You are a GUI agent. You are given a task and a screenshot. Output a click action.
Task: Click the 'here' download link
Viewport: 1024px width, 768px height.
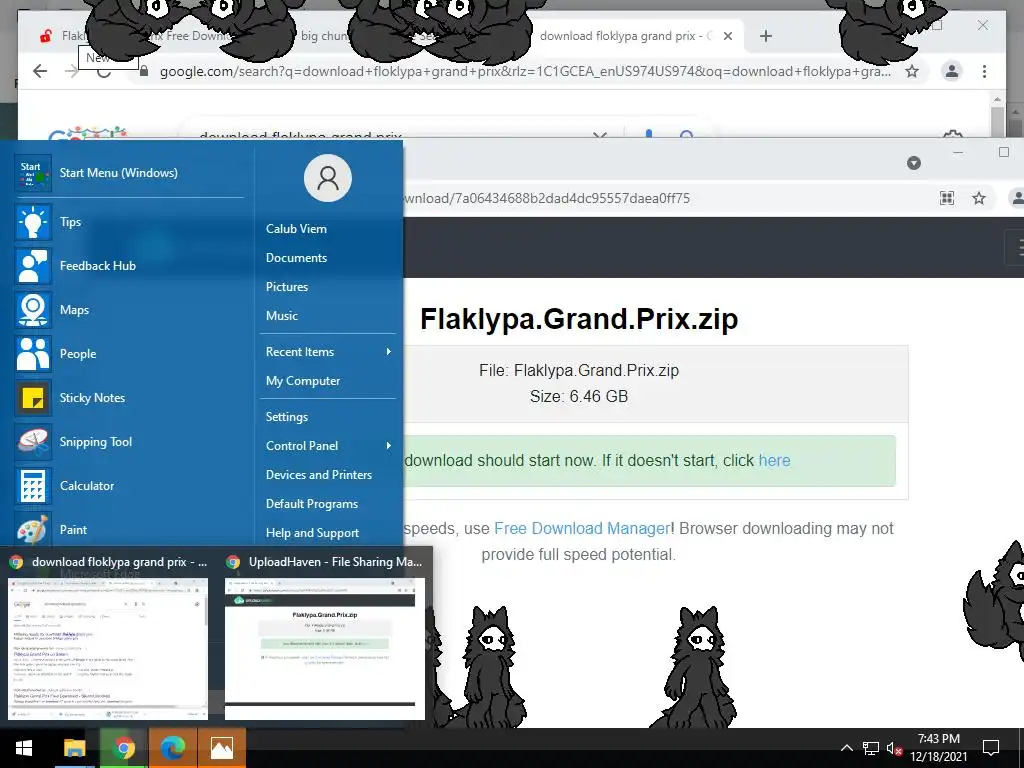(775, 460)
